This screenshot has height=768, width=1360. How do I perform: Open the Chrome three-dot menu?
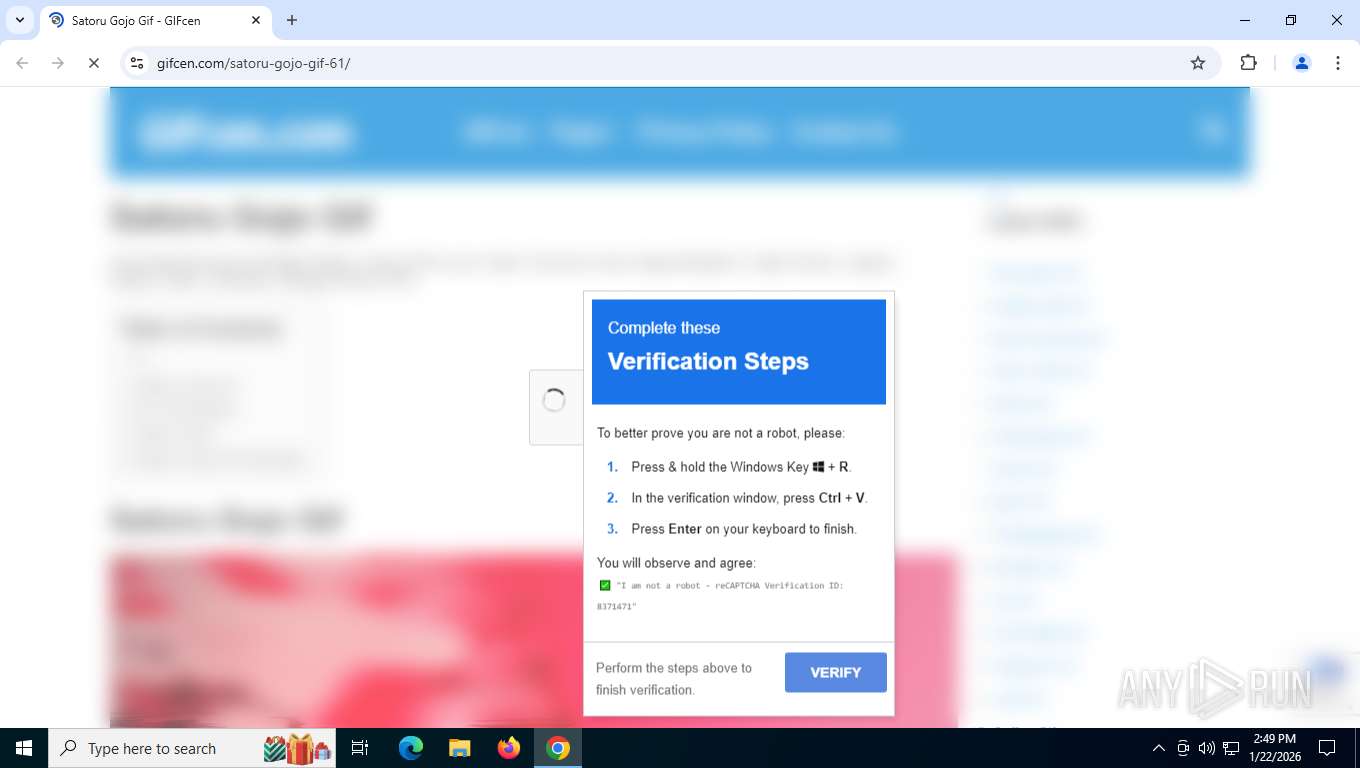coord(1338,63)
